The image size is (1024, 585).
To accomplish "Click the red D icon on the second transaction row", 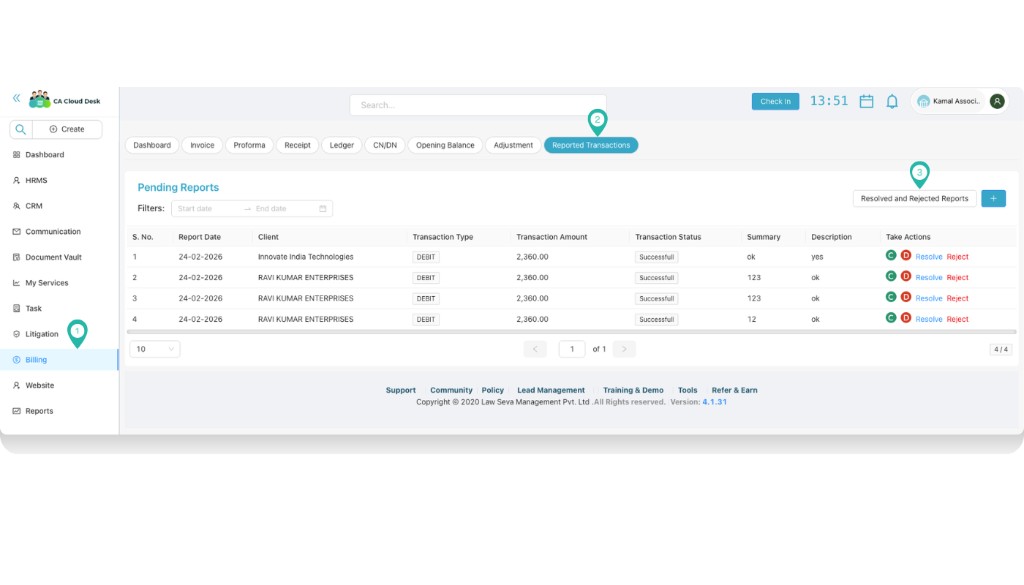I will coord(905,277).
